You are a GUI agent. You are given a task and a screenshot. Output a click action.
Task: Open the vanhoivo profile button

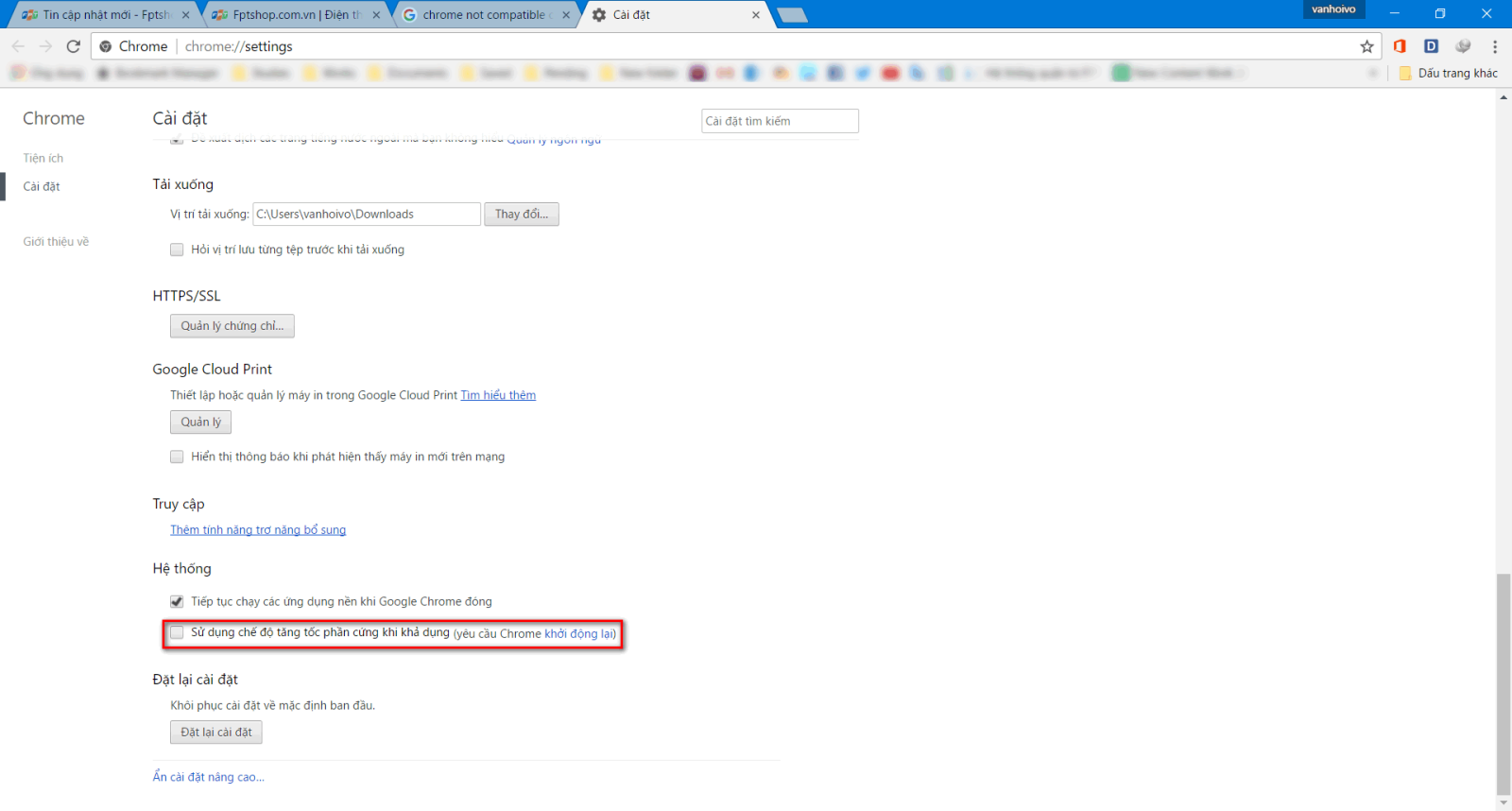pos(1333,9)
